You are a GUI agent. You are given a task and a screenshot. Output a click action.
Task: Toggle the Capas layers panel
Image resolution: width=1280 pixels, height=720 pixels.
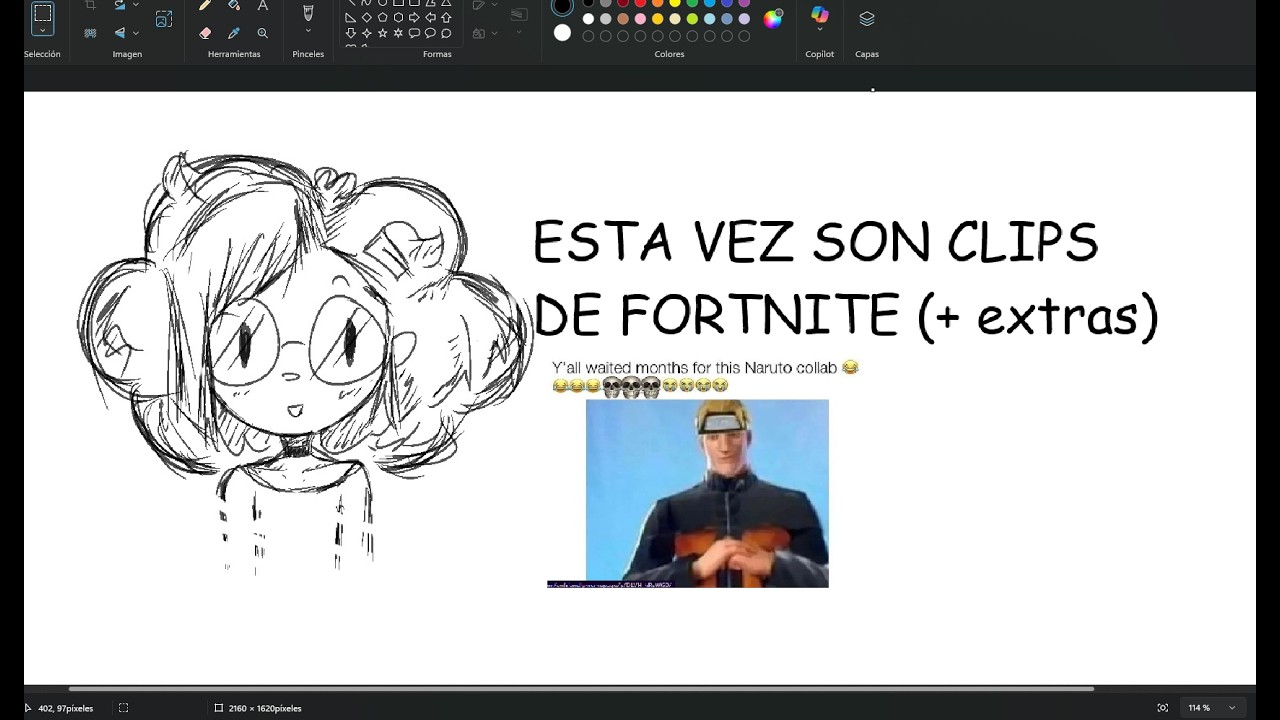click(x=867, y=18)
